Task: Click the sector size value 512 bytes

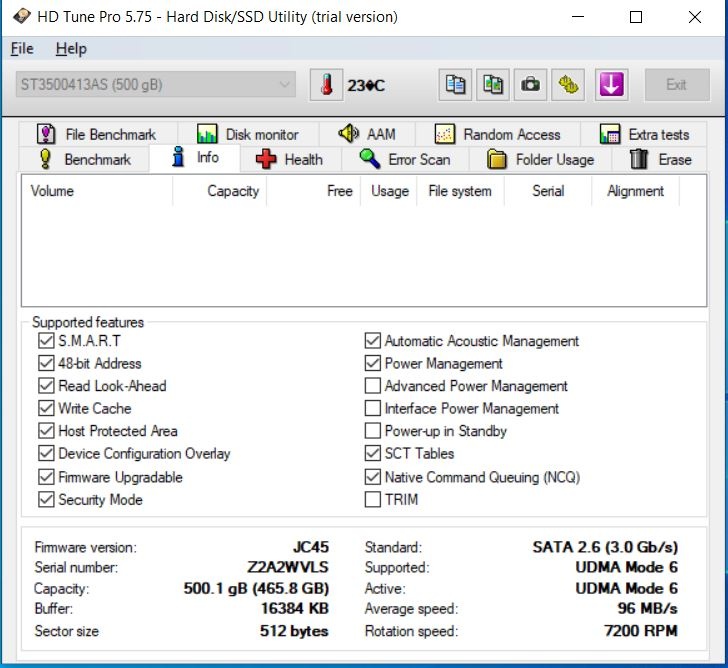Action: (x=294, y=631)
